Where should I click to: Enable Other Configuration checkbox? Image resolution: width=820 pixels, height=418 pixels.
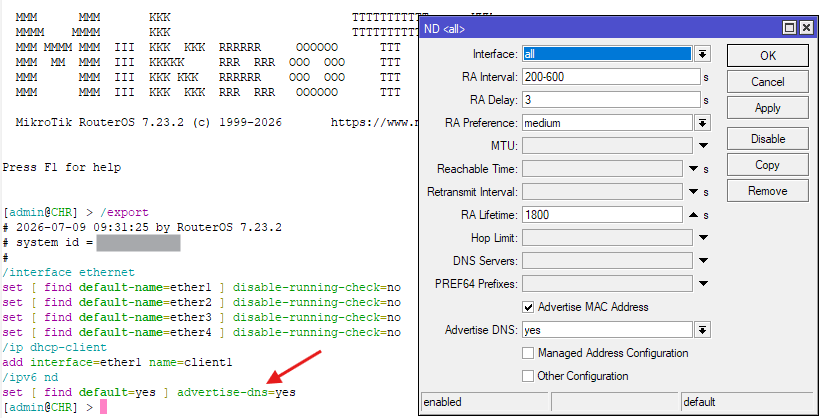click(x=528, y=376)
